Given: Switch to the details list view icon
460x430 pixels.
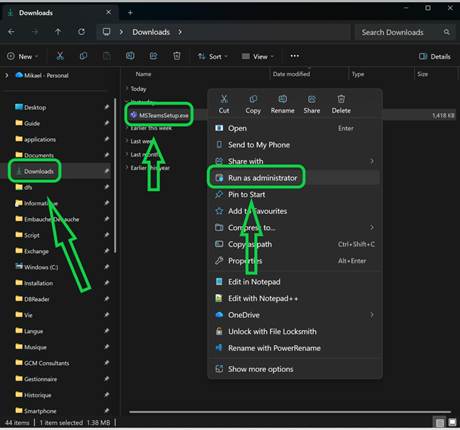Looking at the screenshot, I should 440,423.
